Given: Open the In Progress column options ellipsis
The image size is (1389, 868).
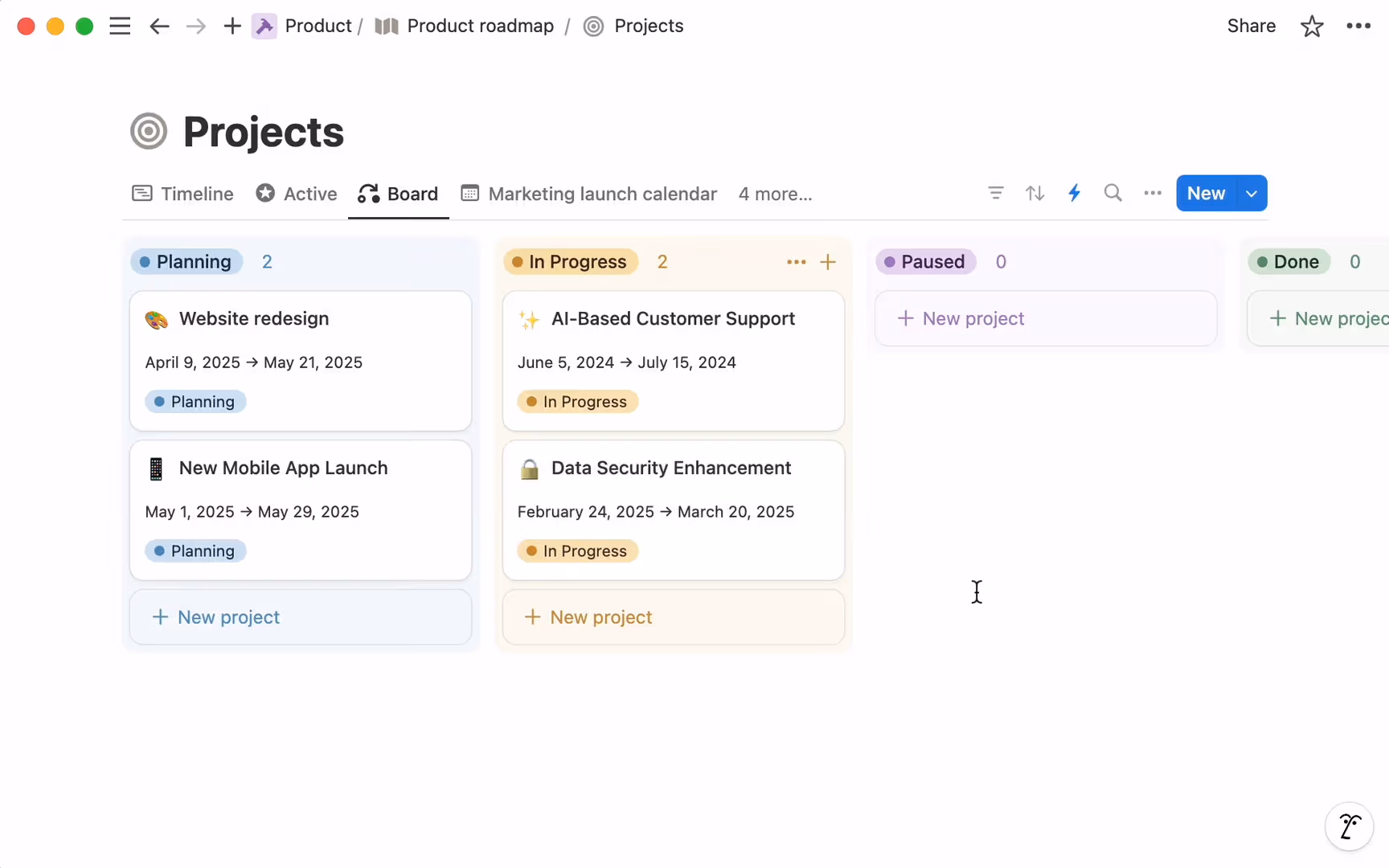Looking at the screenshot, I should pyautogui.click(x=796, y=261).
